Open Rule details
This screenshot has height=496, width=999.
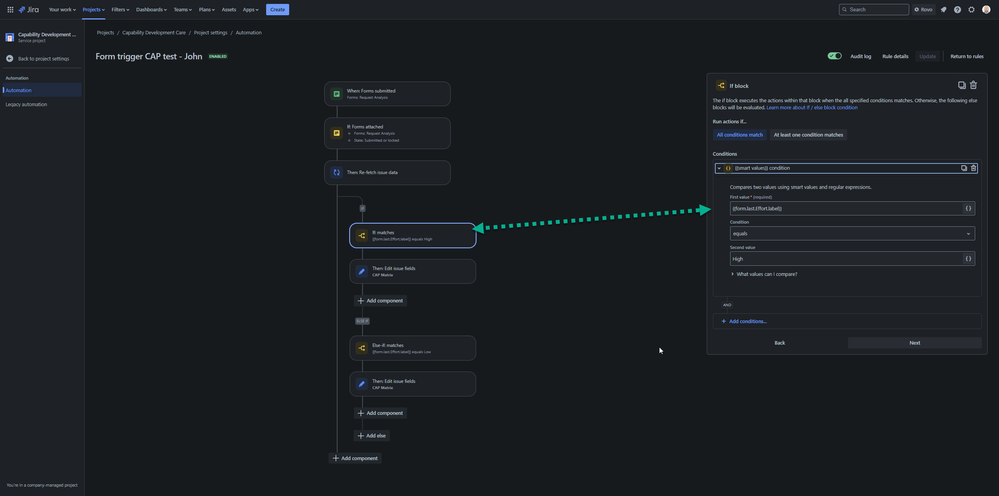895,56
